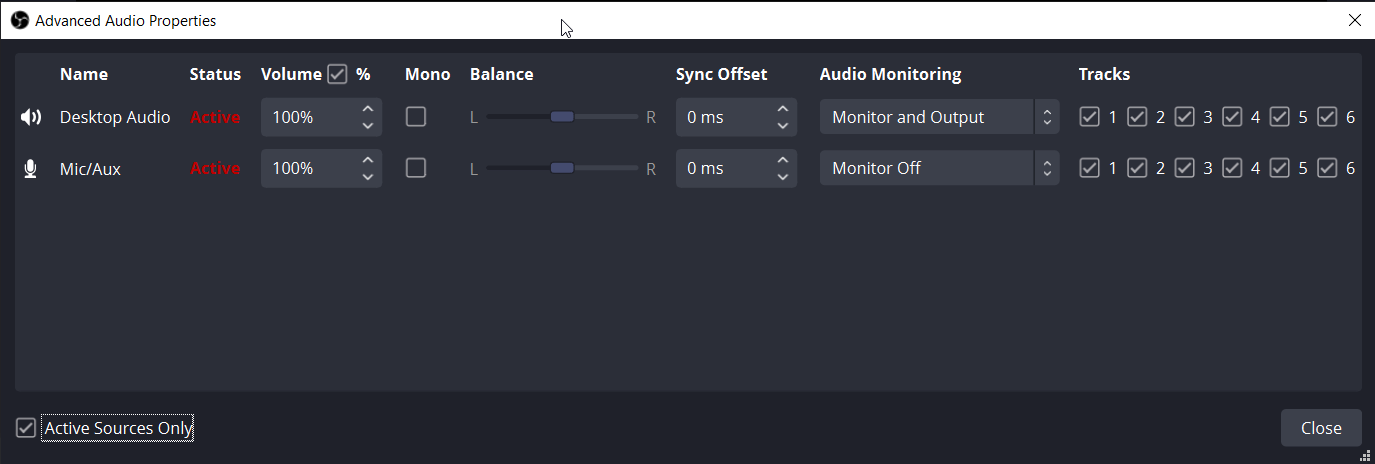Viewport: 1375px width, 464px height.
Task: Click the Audio Monitoring column header
Action: [890, 74]
